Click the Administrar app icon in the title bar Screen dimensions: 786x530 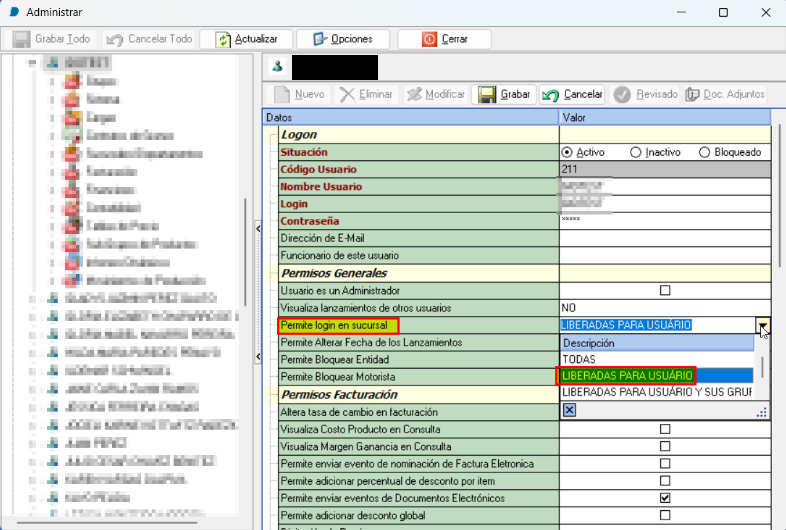click(x=15, y=12)
